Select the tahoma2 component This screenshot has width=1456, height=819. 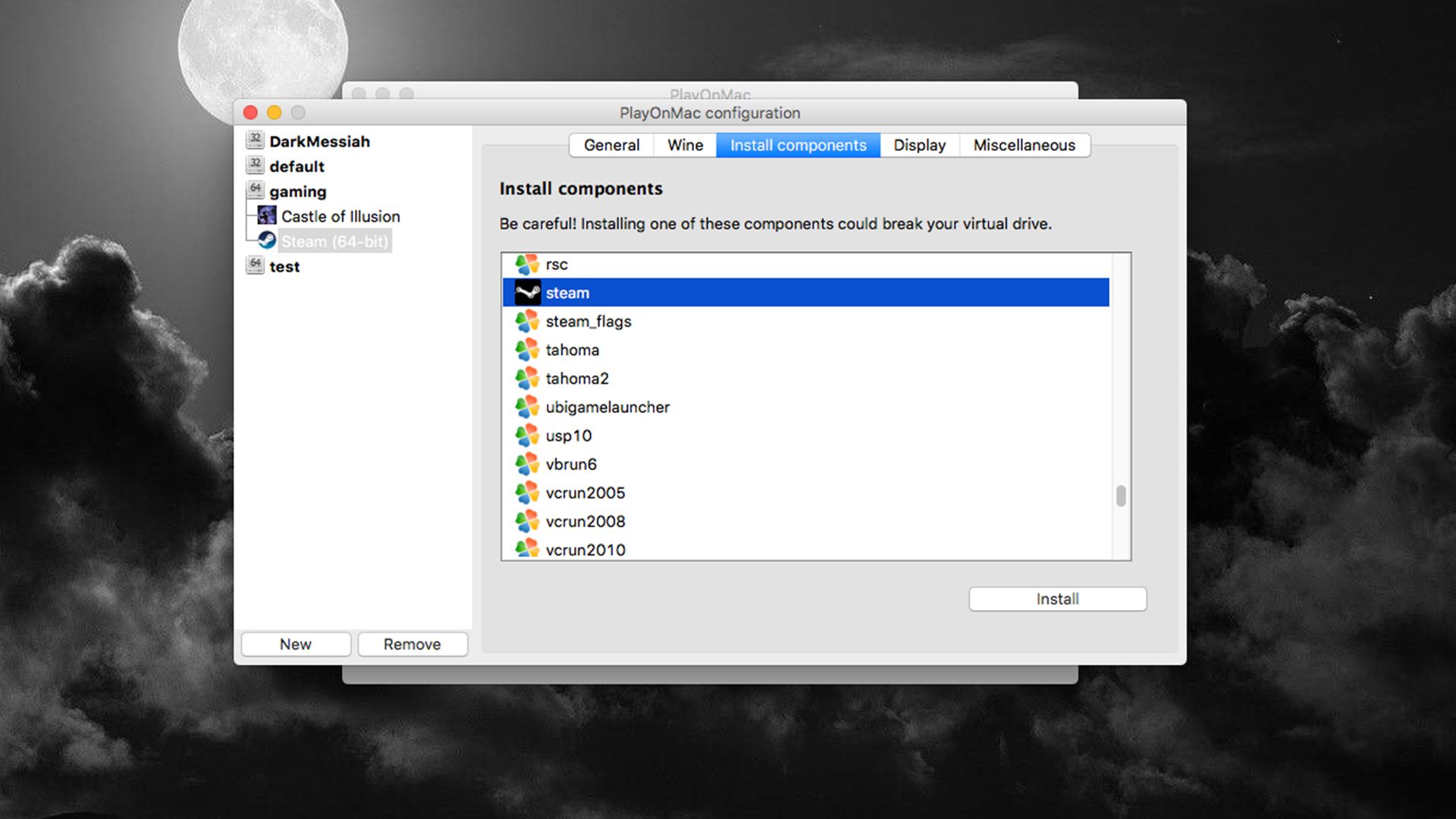coord(576,378)
